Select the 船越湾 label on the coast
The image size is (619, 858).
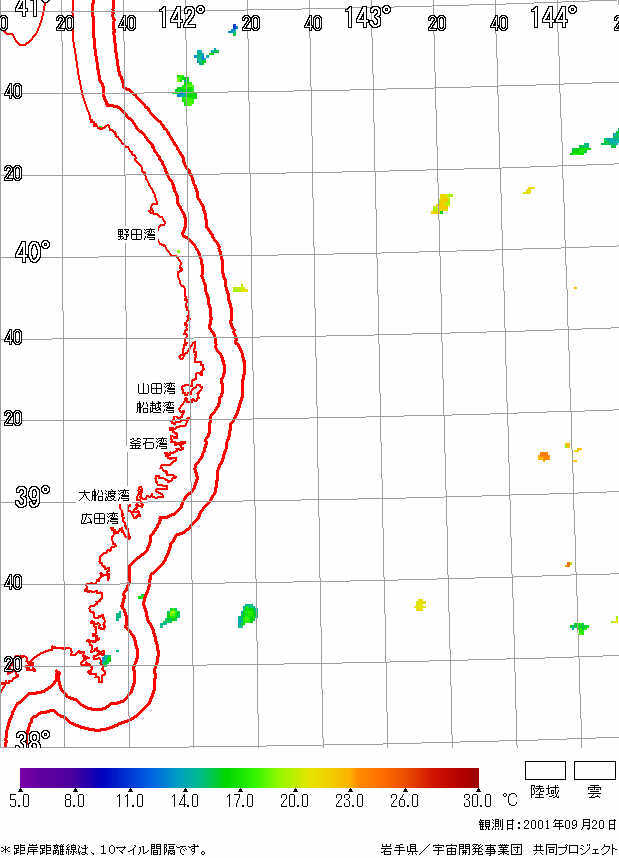click(x=155, y=407)
